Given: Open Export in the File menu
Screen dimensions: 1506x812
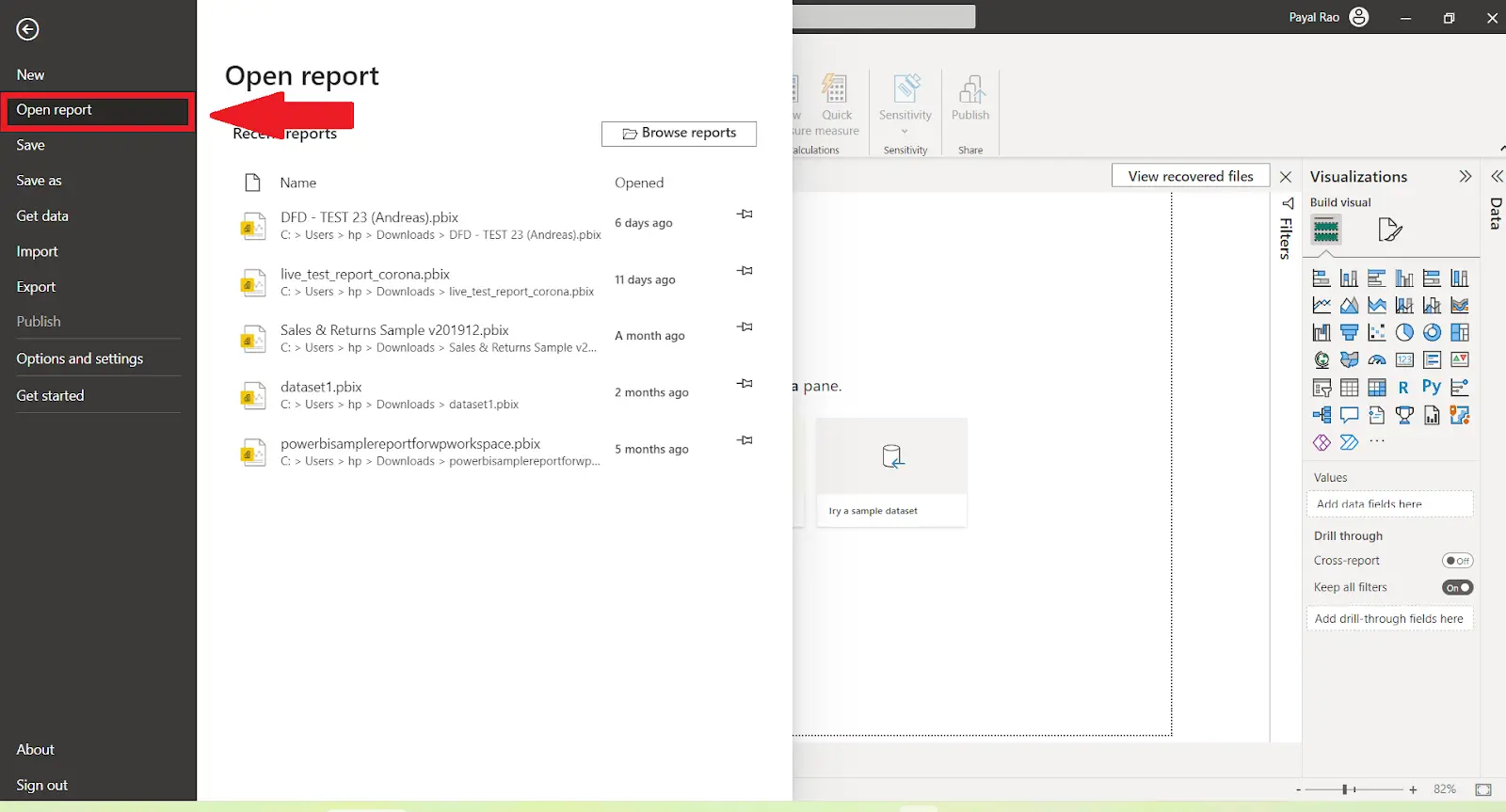Looking at the screenshot, I should click(36, 287).
